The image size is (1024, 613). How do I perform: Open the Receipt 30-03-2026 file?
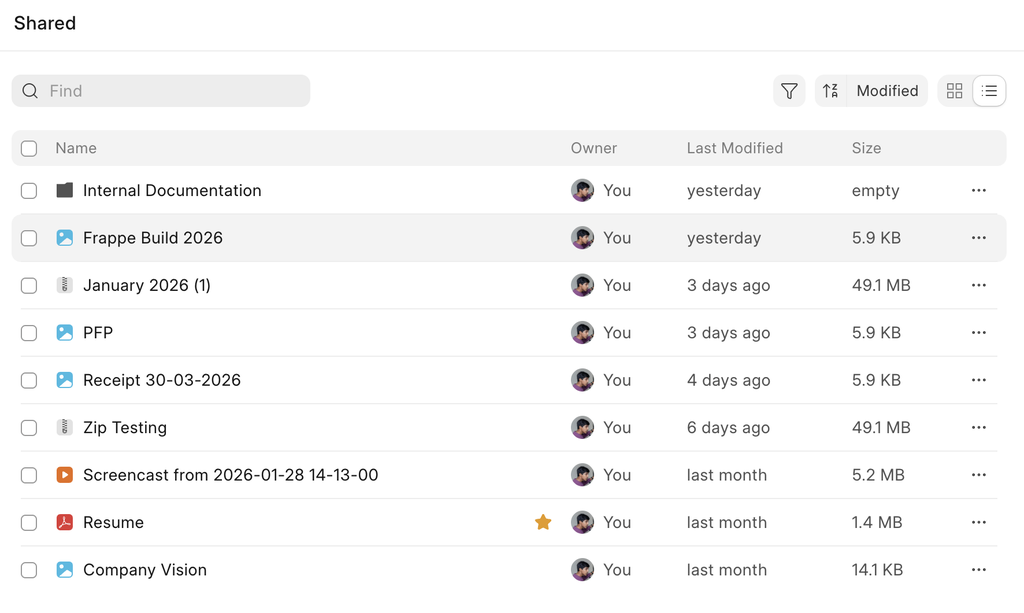(162, 380)
